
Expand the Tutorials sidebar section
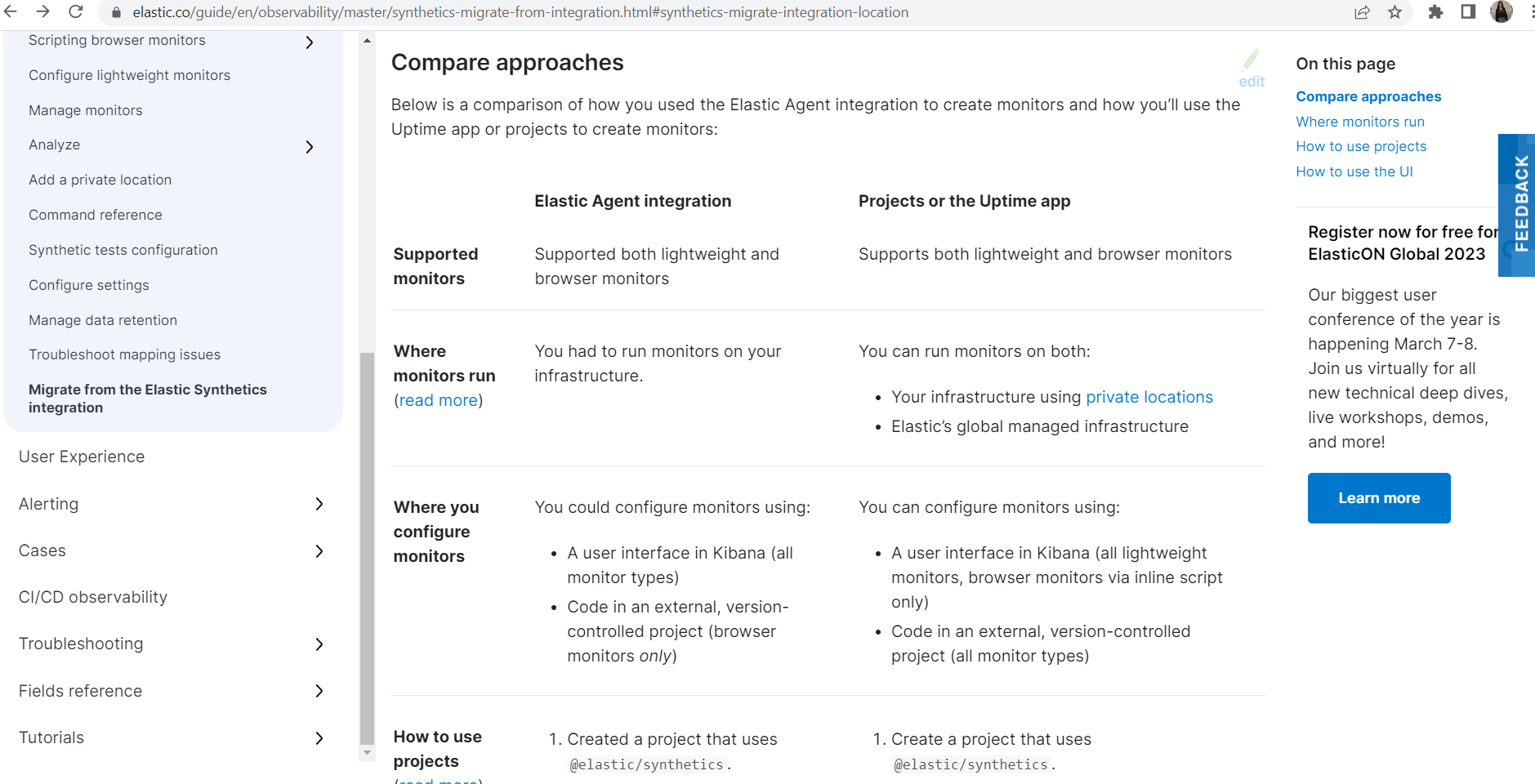(319, 738)
